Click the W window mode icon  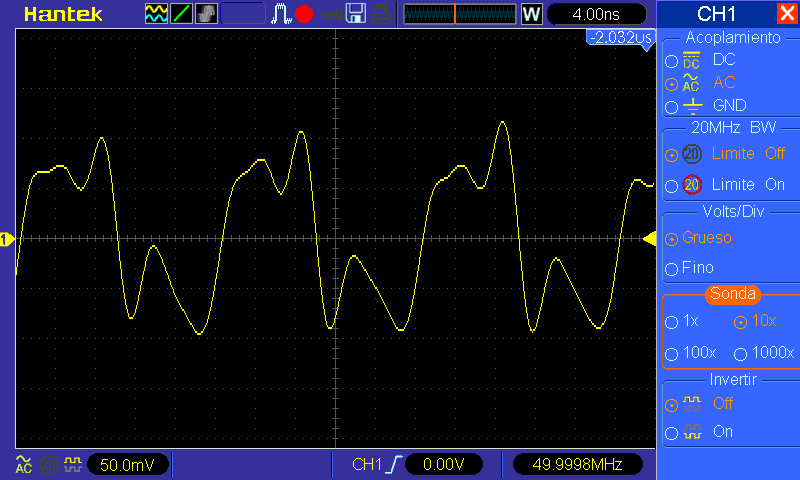tap(531, 14)
